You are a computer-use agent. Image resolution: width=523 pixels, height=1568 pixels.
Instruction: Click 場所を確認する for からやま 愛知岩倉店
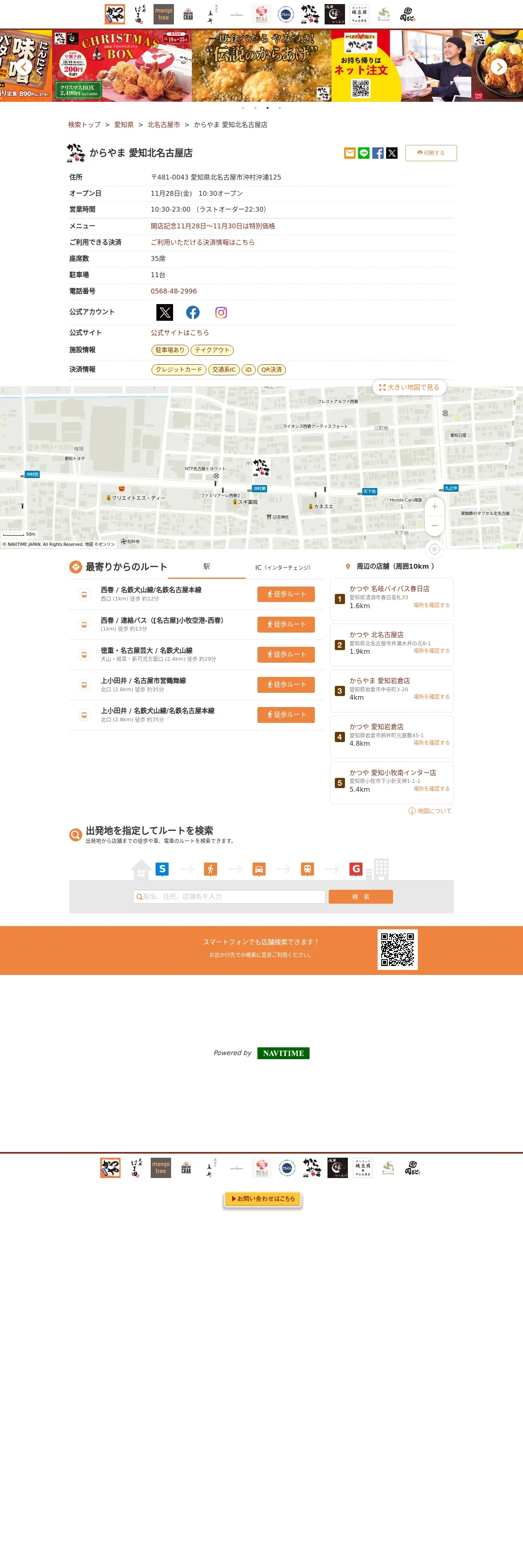coord(432,697)
